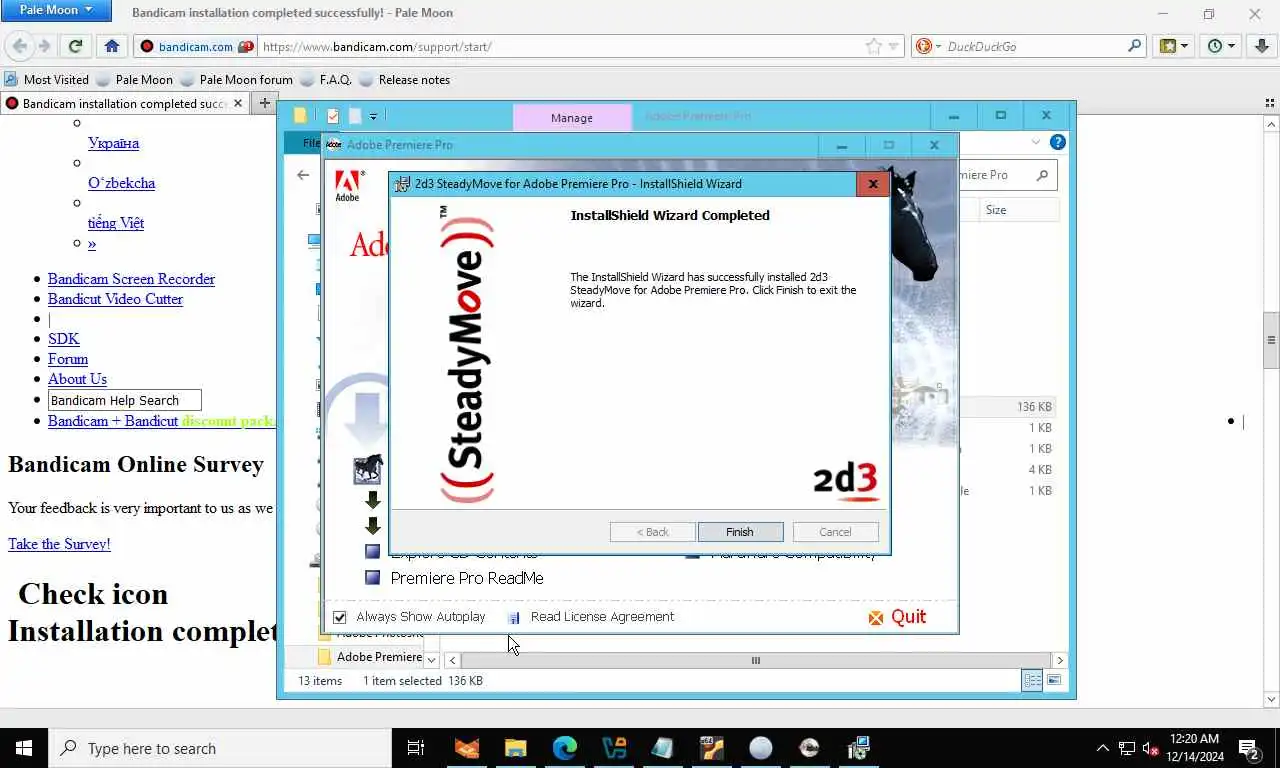
Task: Click the Take the Survey link
Action: coord(59,544)
